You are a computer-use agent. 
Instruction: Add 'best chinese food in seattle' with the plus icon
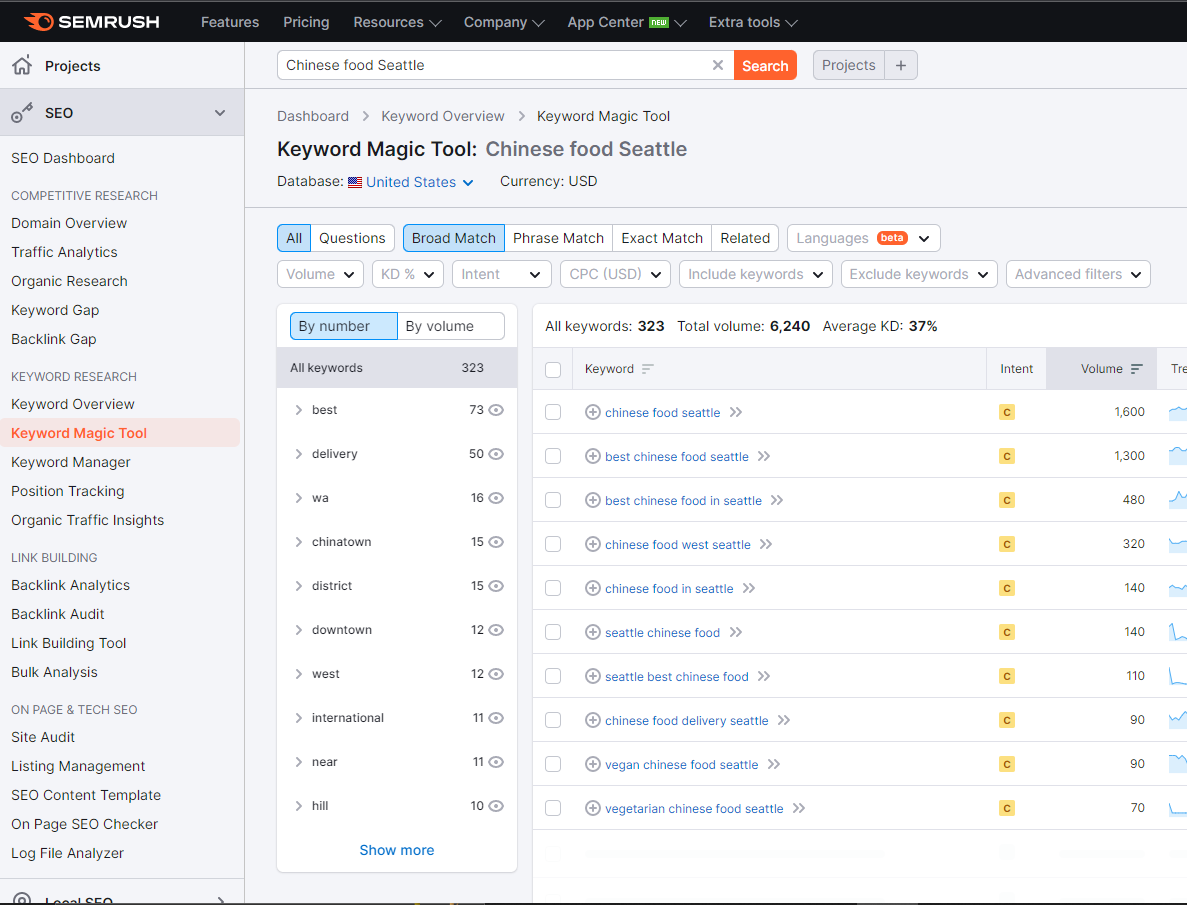pyautogui.click(x=593, y=500)
